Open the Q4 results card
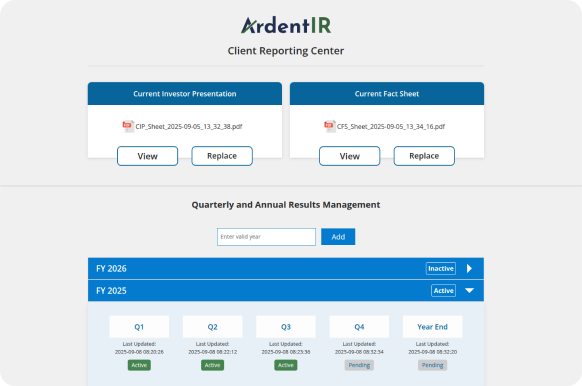The image size is (582, 386). 359,327
